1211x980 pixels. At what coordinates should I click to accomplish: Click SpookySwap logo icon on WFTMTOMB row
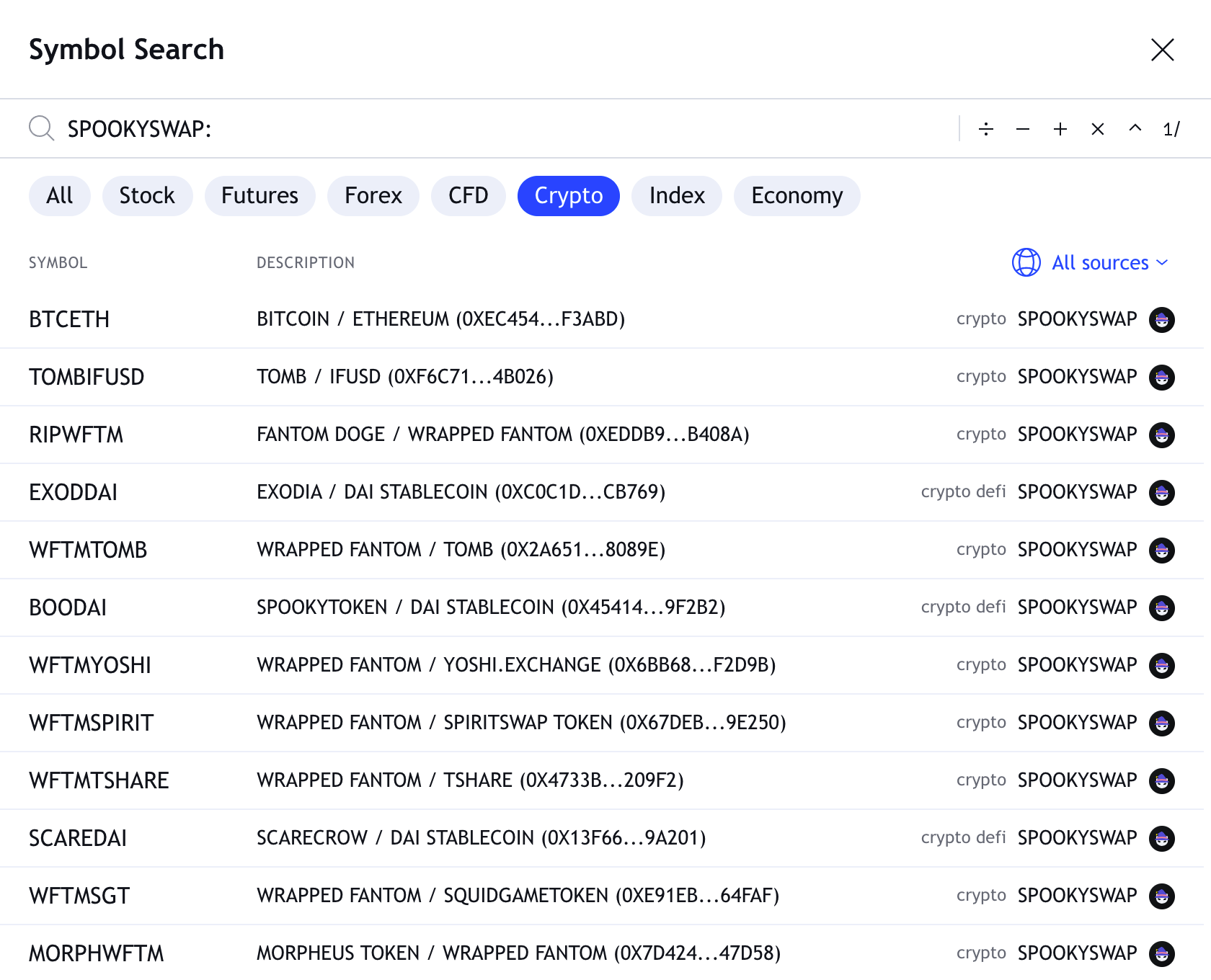click(x=1162, y=550)
